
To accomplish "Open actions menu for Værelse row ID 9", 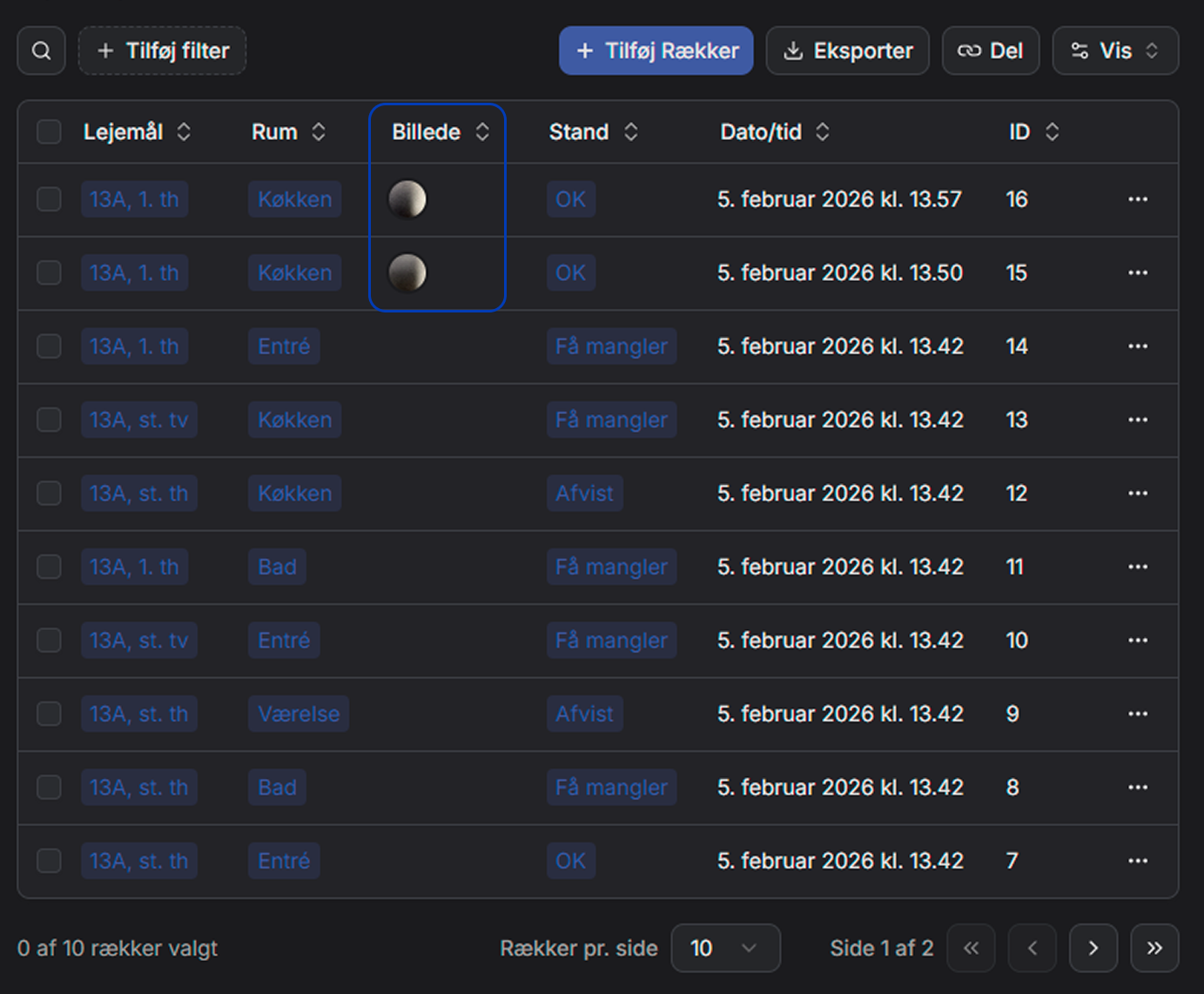I will point(1138,714).
